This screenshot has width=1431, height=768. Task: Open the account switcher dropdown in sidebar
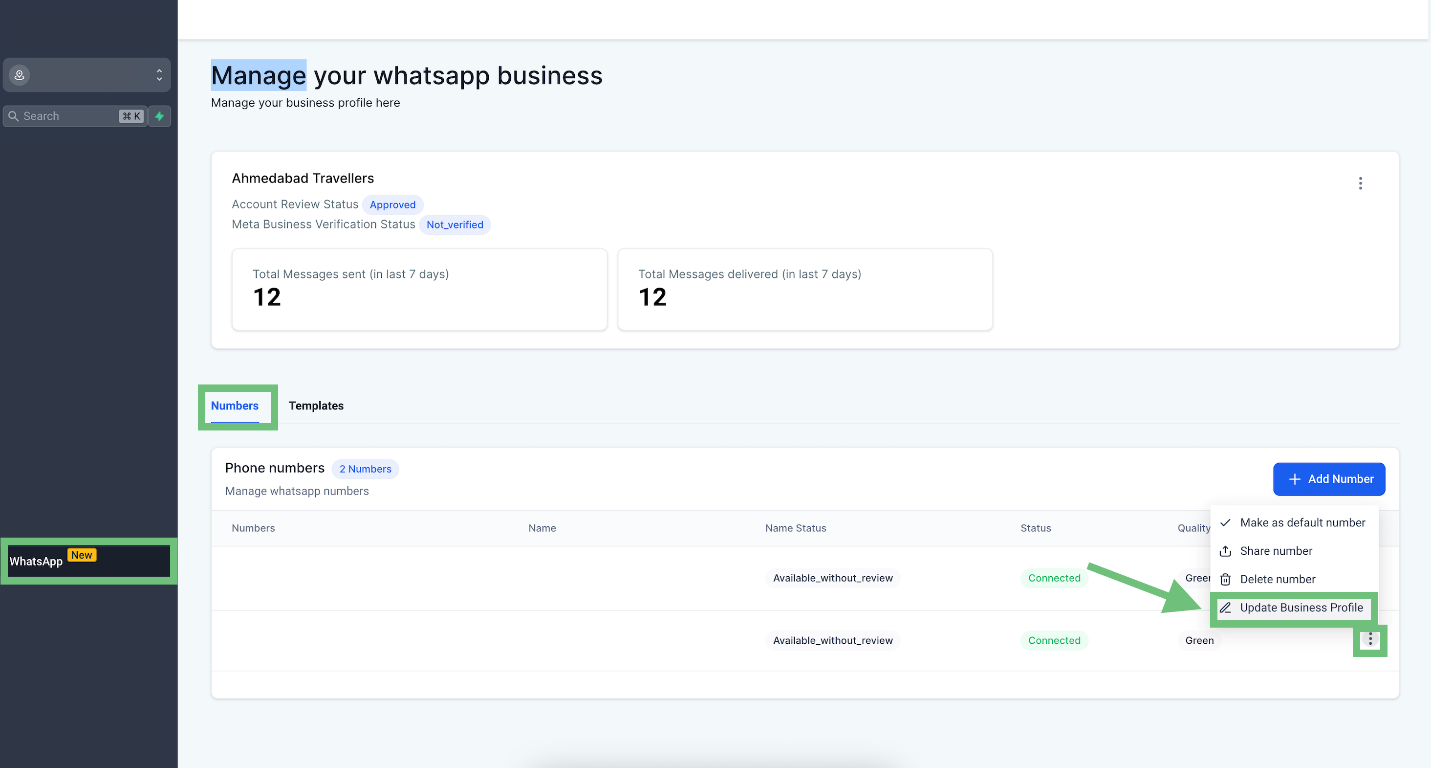[87, 75]
